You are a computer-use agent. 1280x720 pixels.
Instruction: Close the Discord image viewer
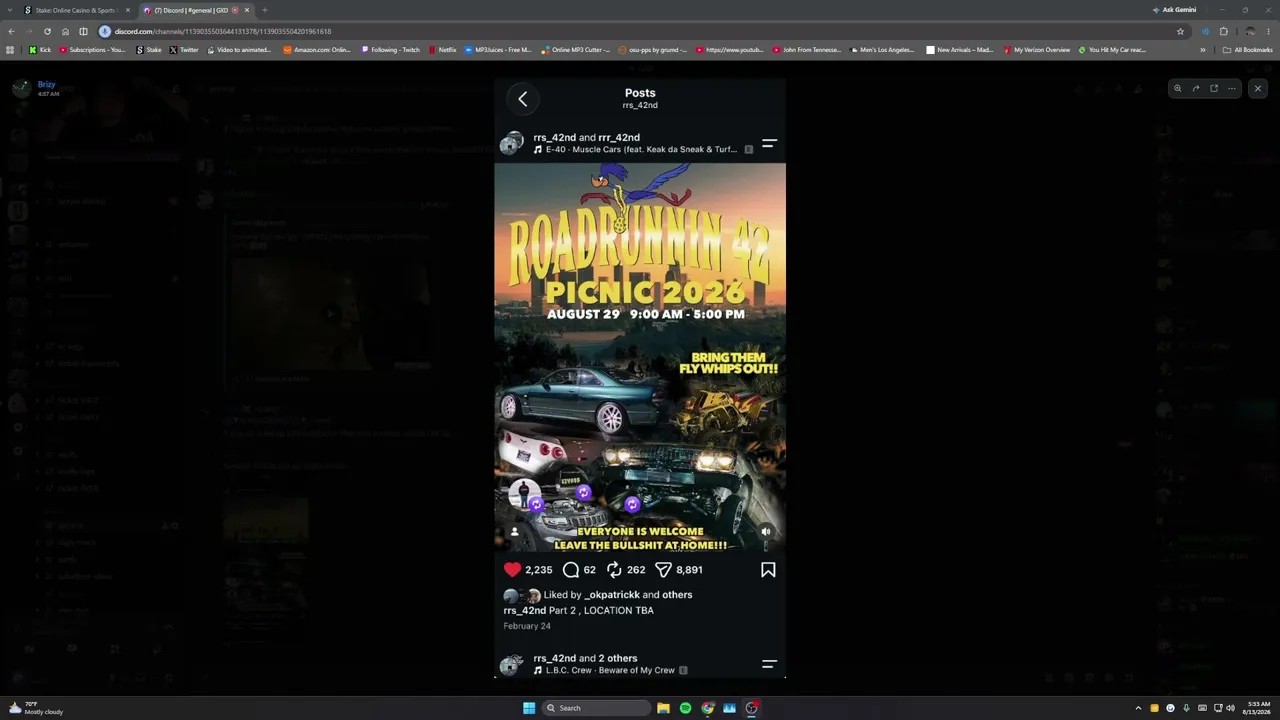click(x=1258, y=88)
